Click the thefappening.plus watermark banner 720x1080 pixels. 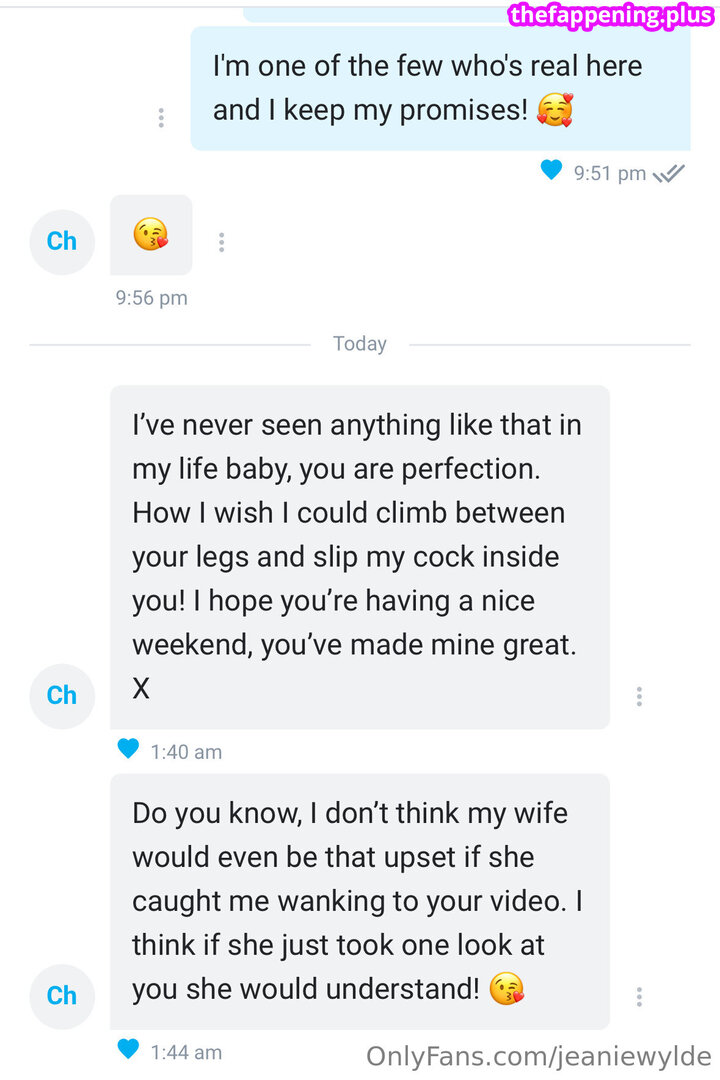[611, 15]
